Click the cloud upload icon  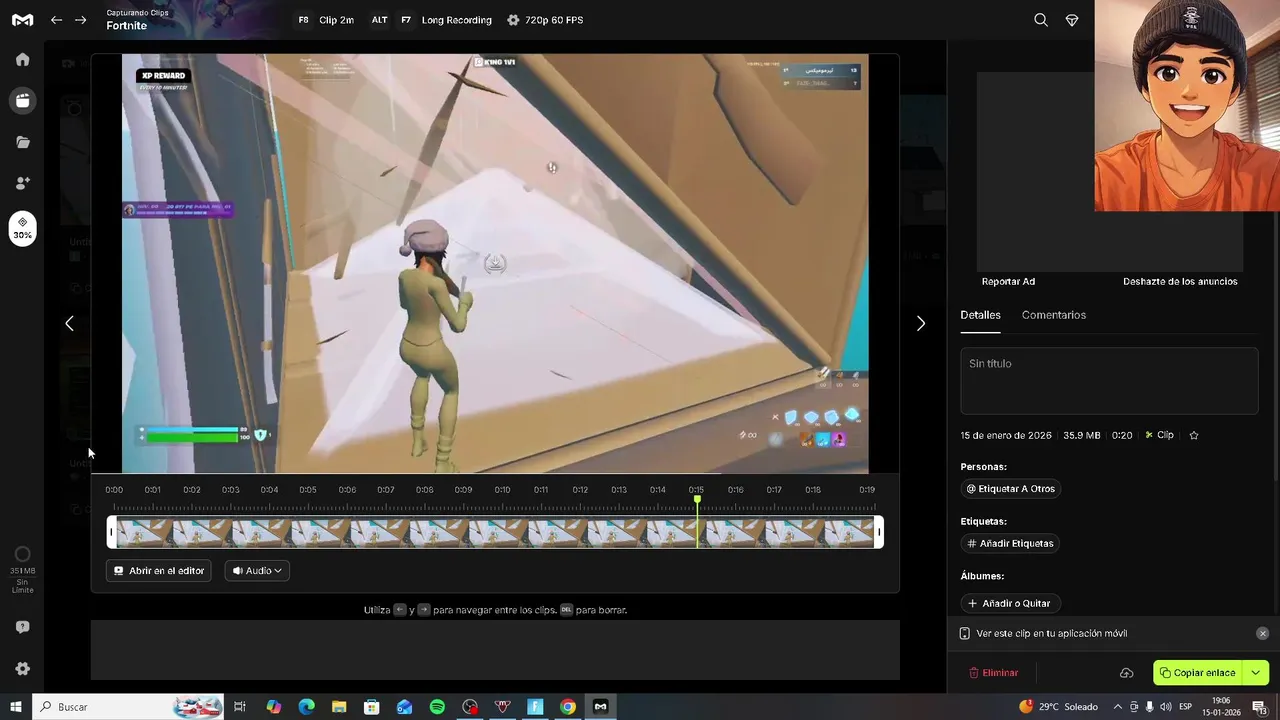click(1126, 673)
